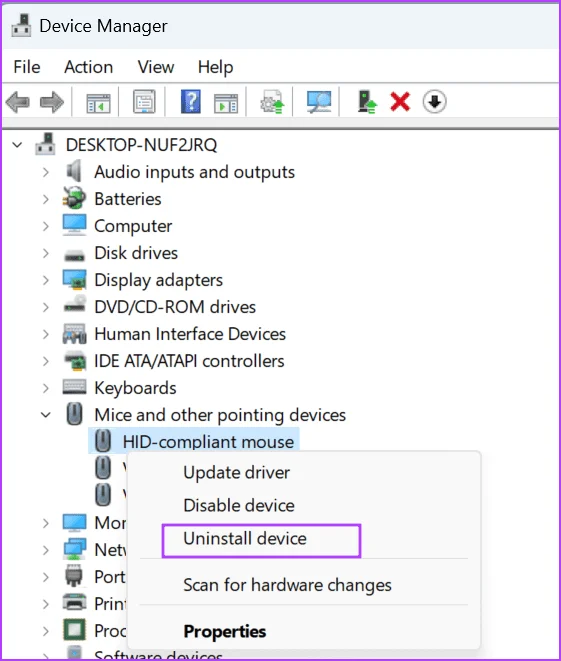Select the Batteries label

(x=128, y=199)
